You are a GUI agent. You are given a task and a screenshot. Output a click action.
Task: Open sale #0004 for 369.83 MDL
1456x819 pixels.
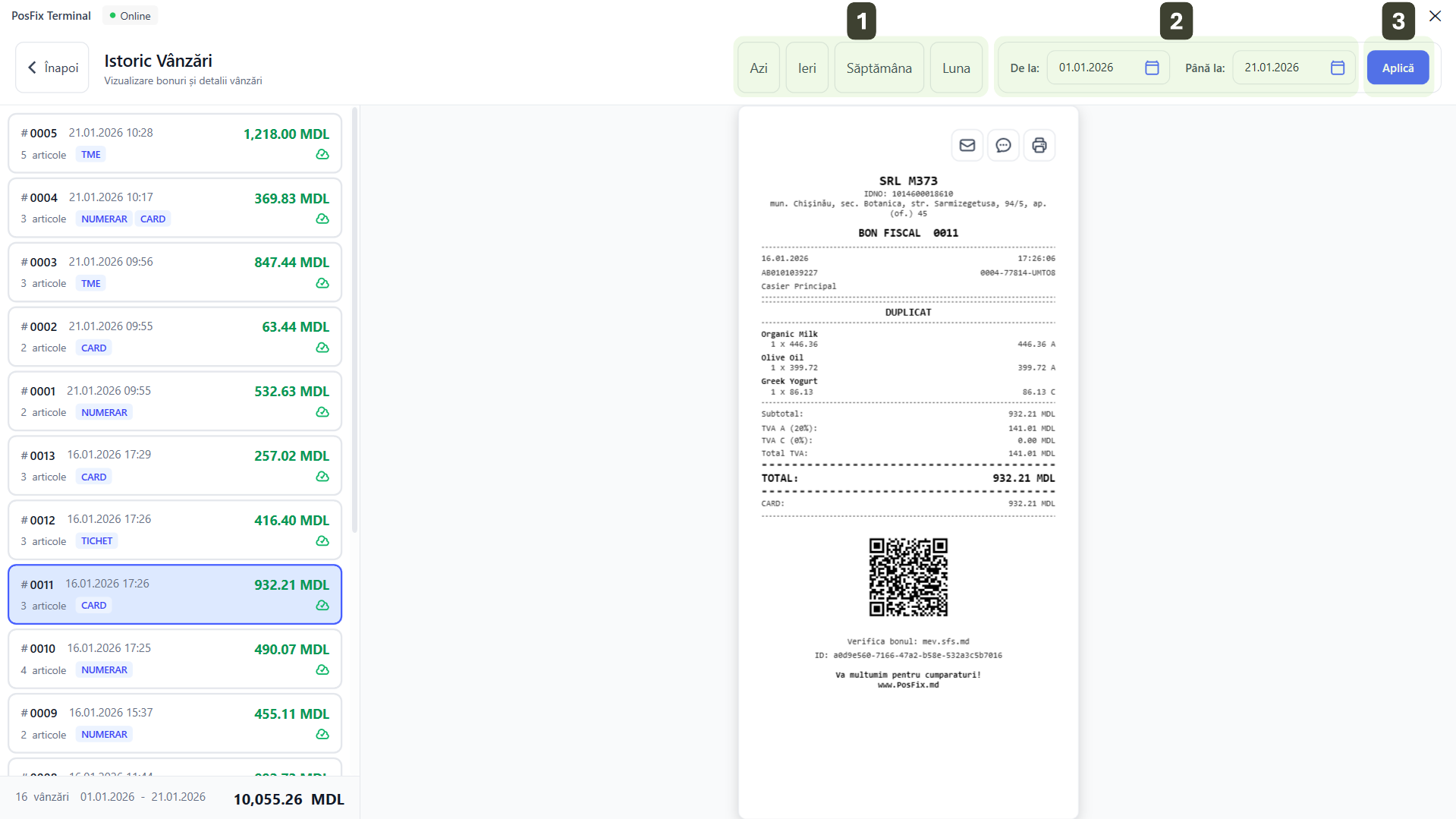[175, 208]
